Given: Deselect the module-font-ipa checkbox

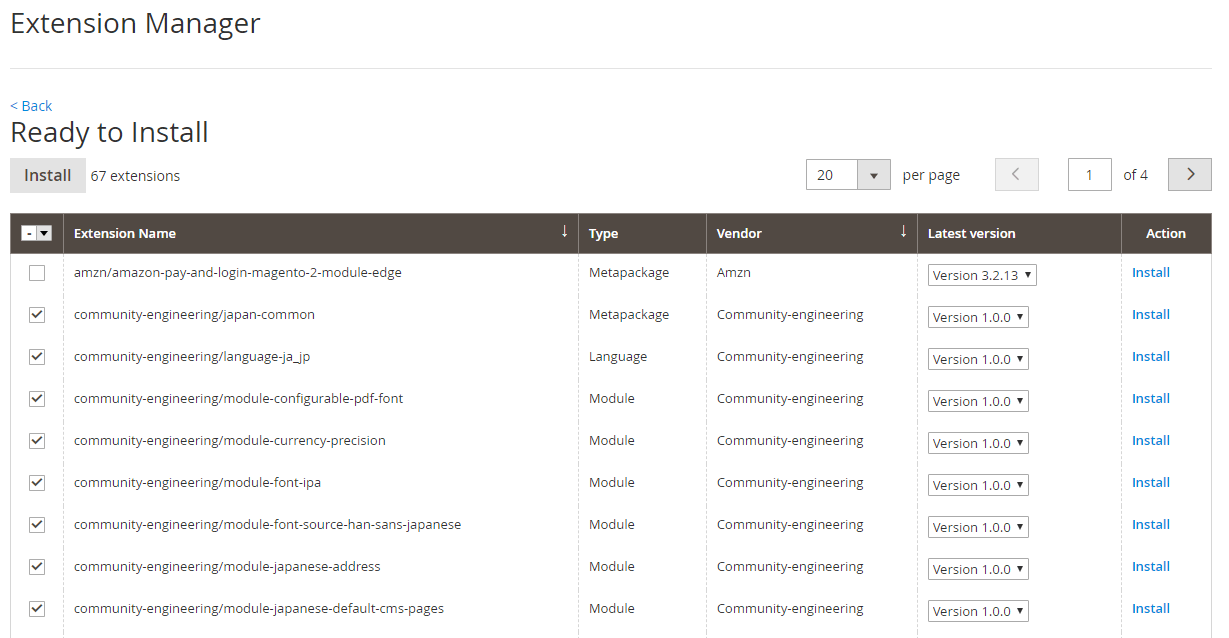Looking at the screenshot, I should click(x=37, y=482).
